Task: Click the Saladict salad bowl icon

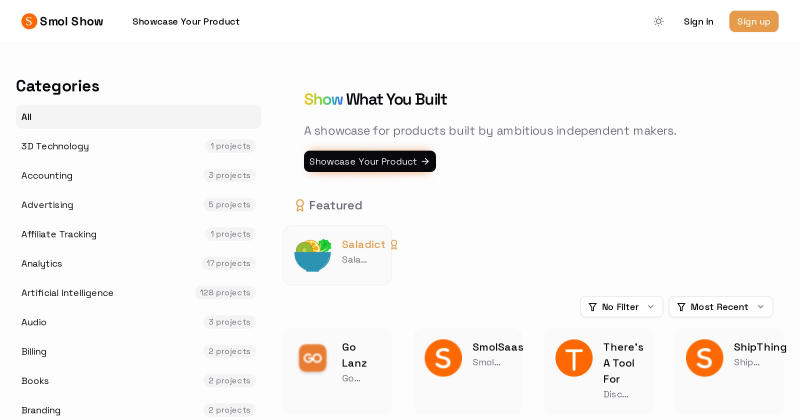Action: tap(313, 255)
